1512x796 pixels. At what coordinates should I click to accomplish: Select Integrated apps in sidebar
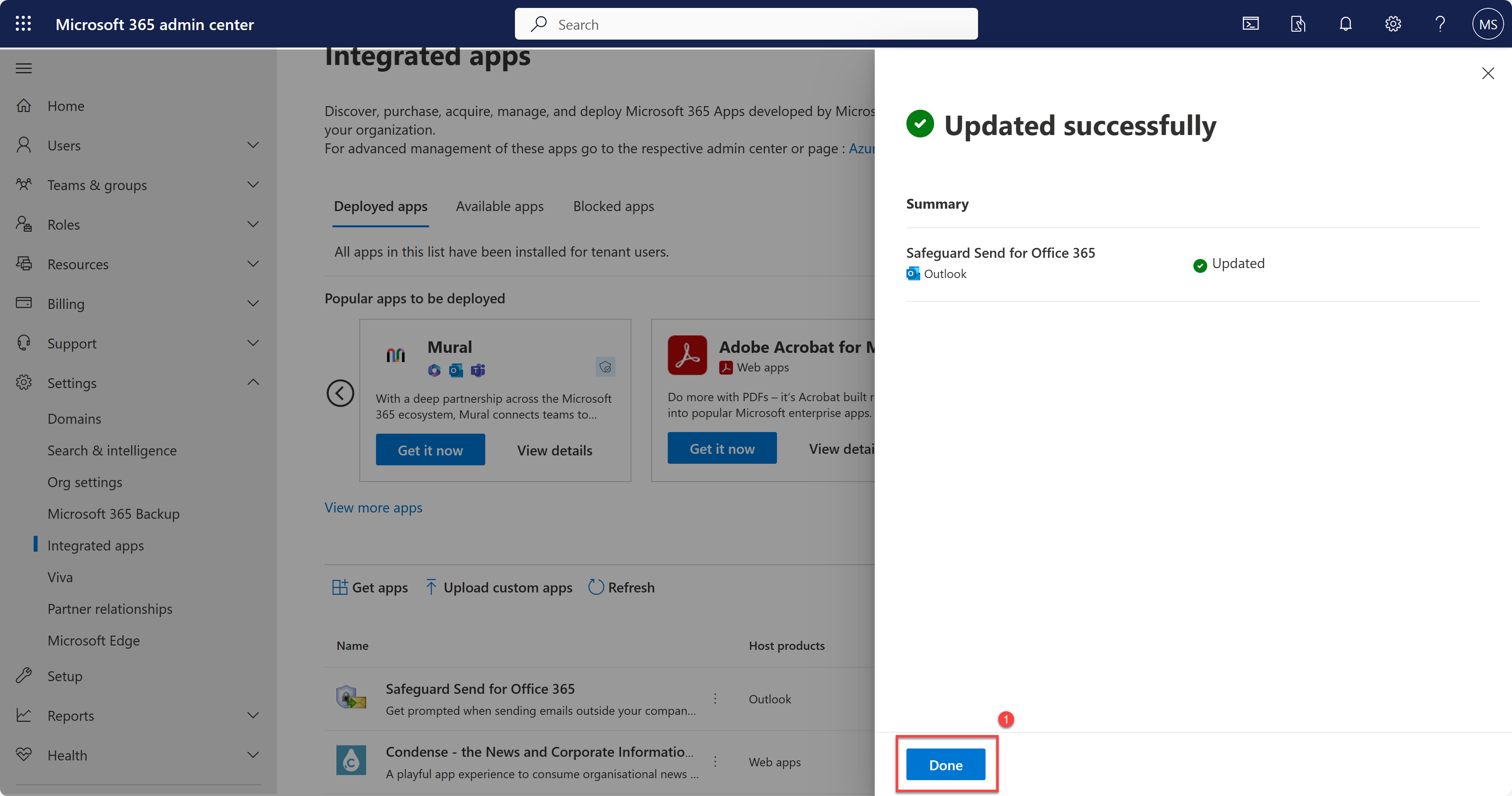(x=96, y=546)
